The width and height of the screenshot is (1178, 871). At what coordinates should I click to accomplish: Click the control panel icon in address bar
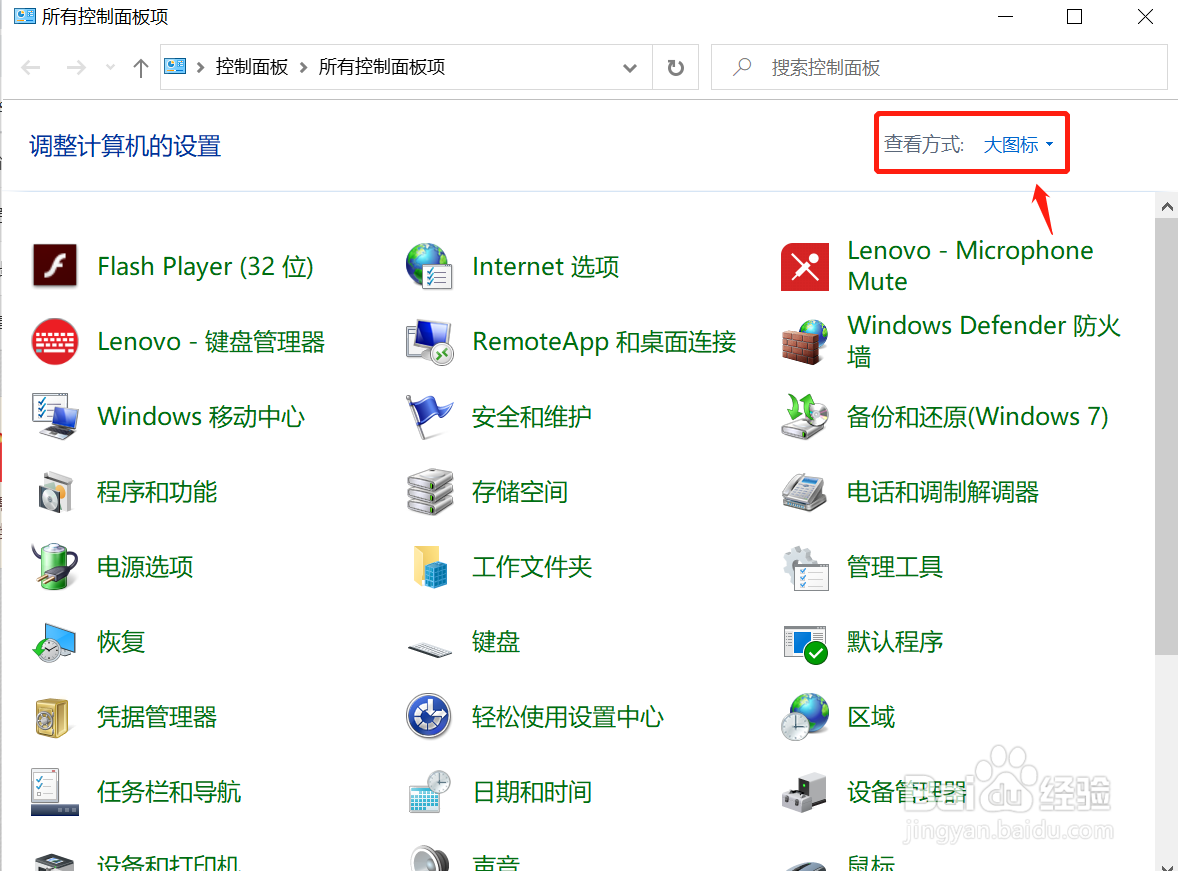[175, 66]
